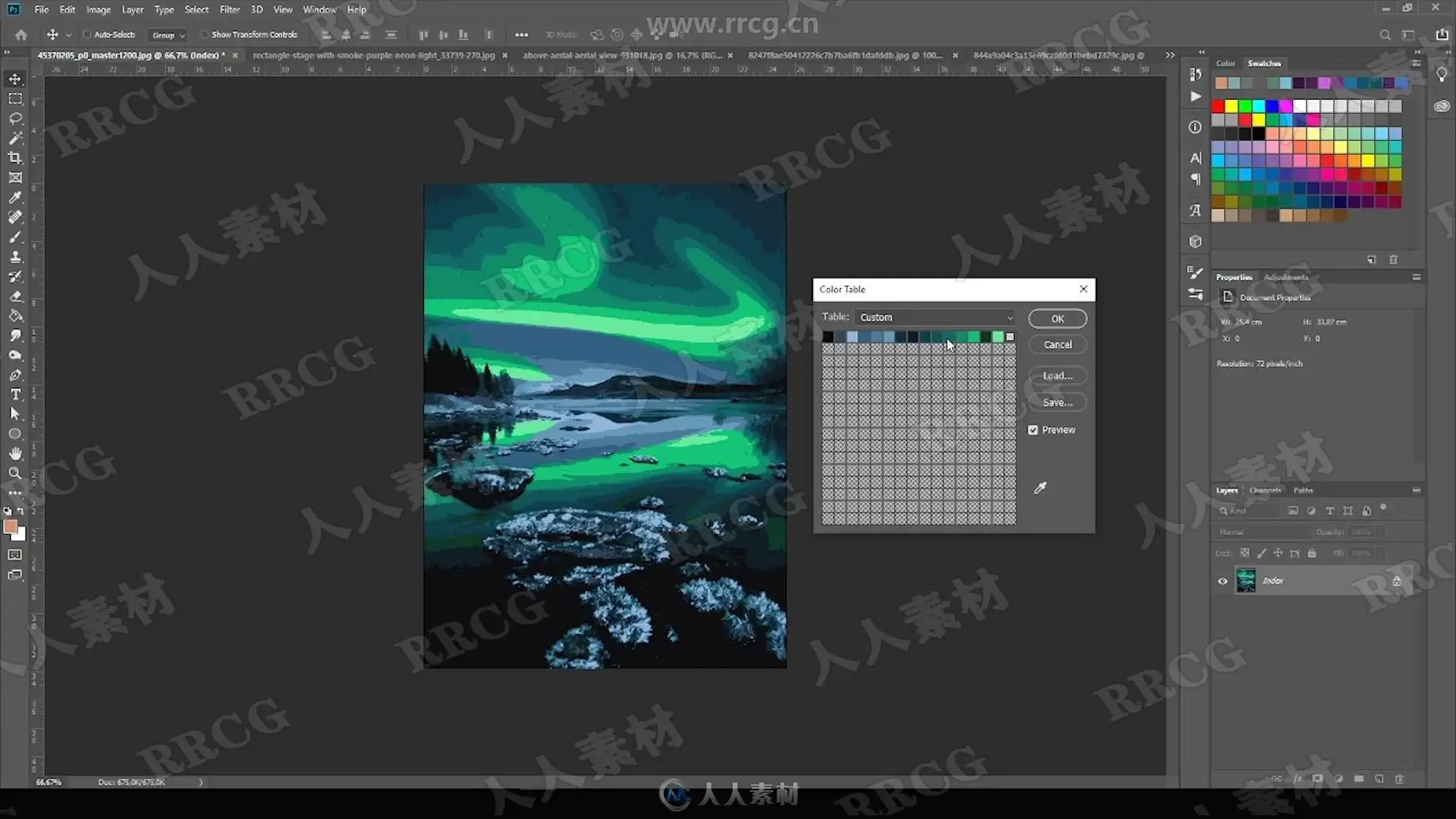
Task: Open the Table dropdown showing Custom
Action: pyautogui.click(x=936, y=317)
